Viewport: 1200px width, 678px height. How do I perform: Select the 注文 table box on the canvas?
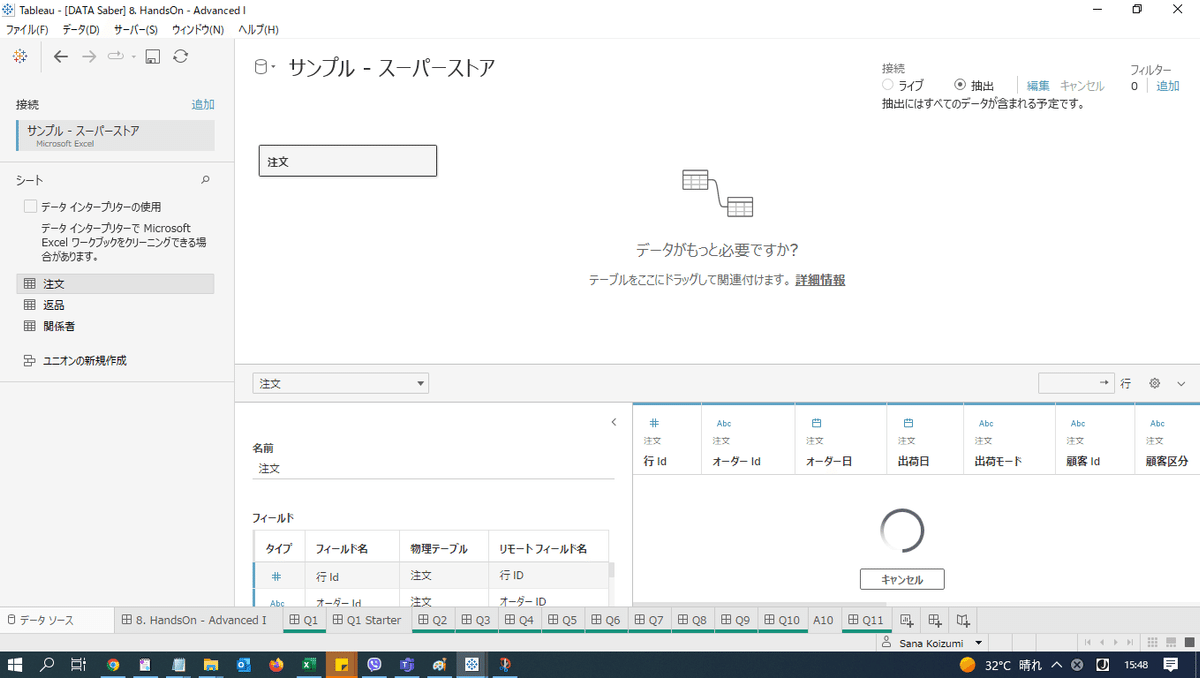click(347, 161)
